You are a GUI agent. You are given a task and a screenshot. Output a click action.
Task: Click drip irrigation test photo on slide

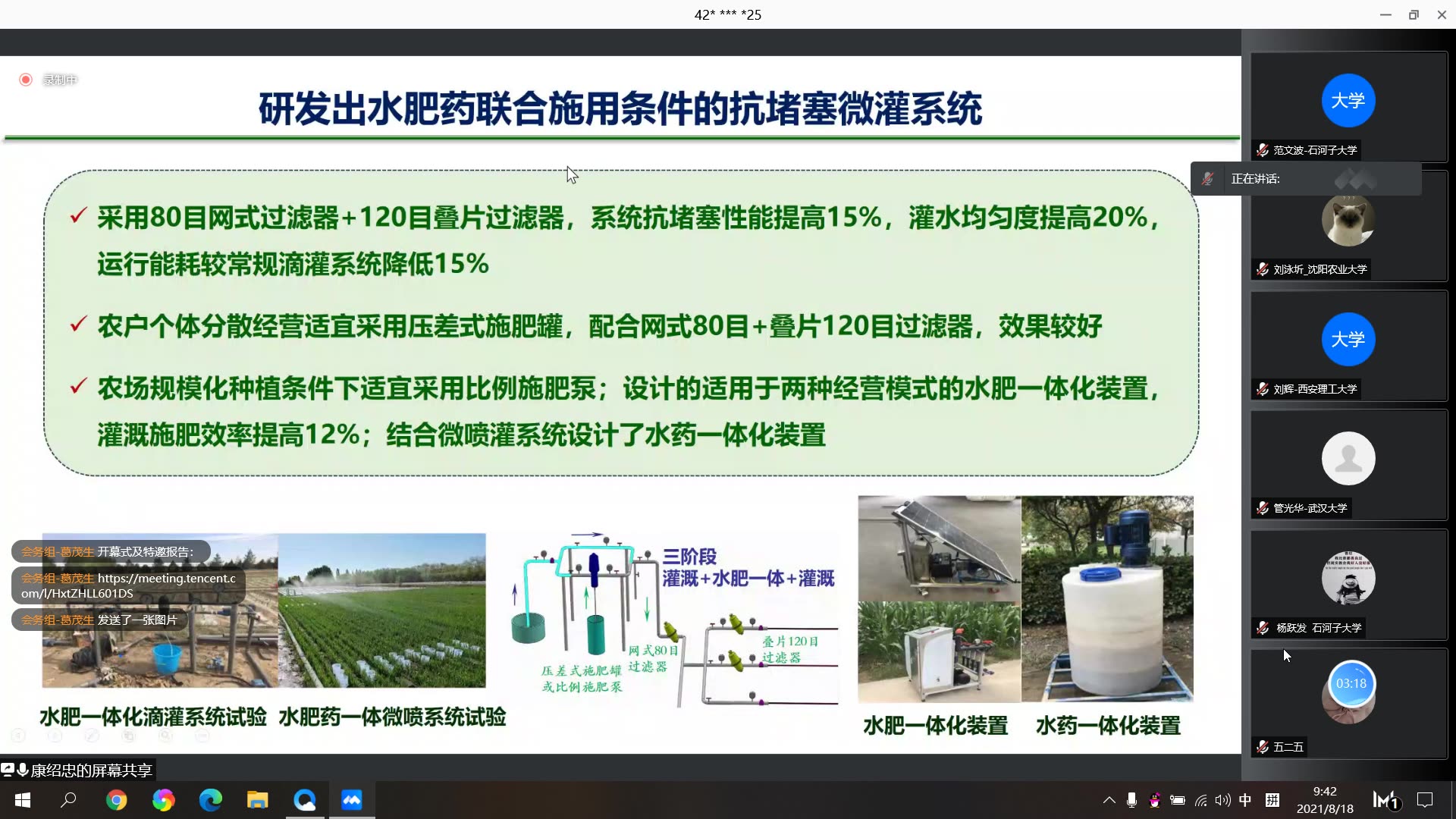click(x=160, y=610)
